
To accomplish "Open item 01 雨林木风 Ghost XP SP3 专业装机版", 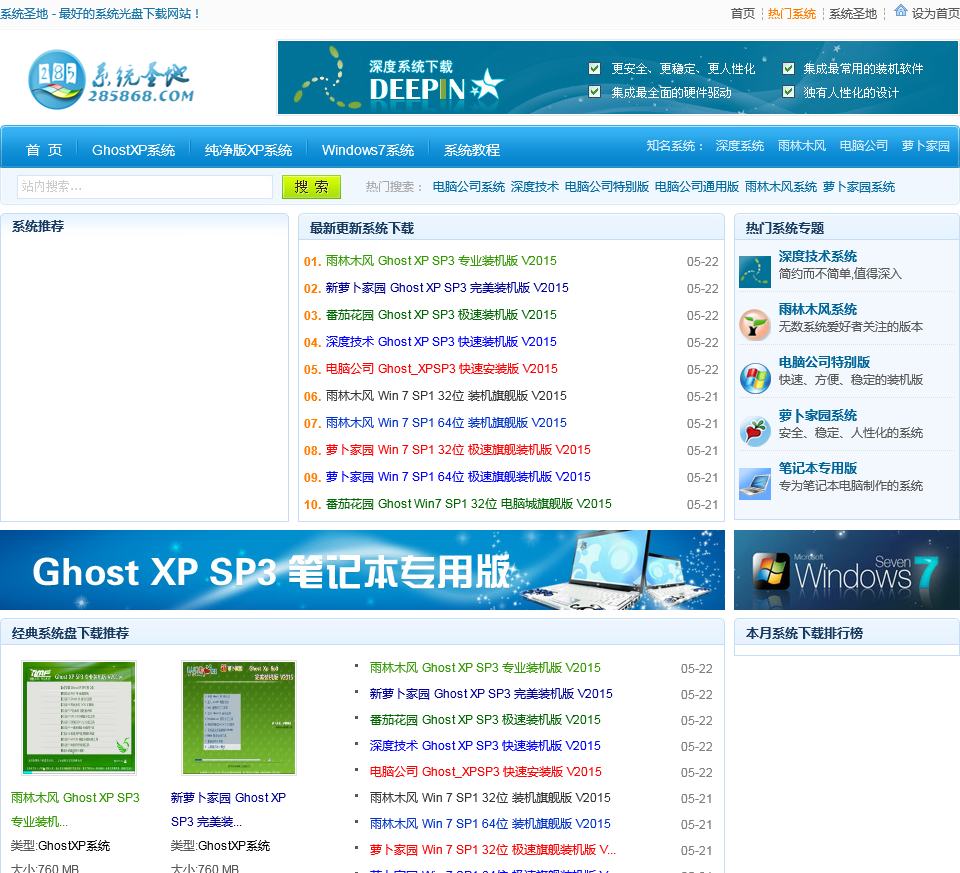I will pyautogui.click(x=441, y=261).
